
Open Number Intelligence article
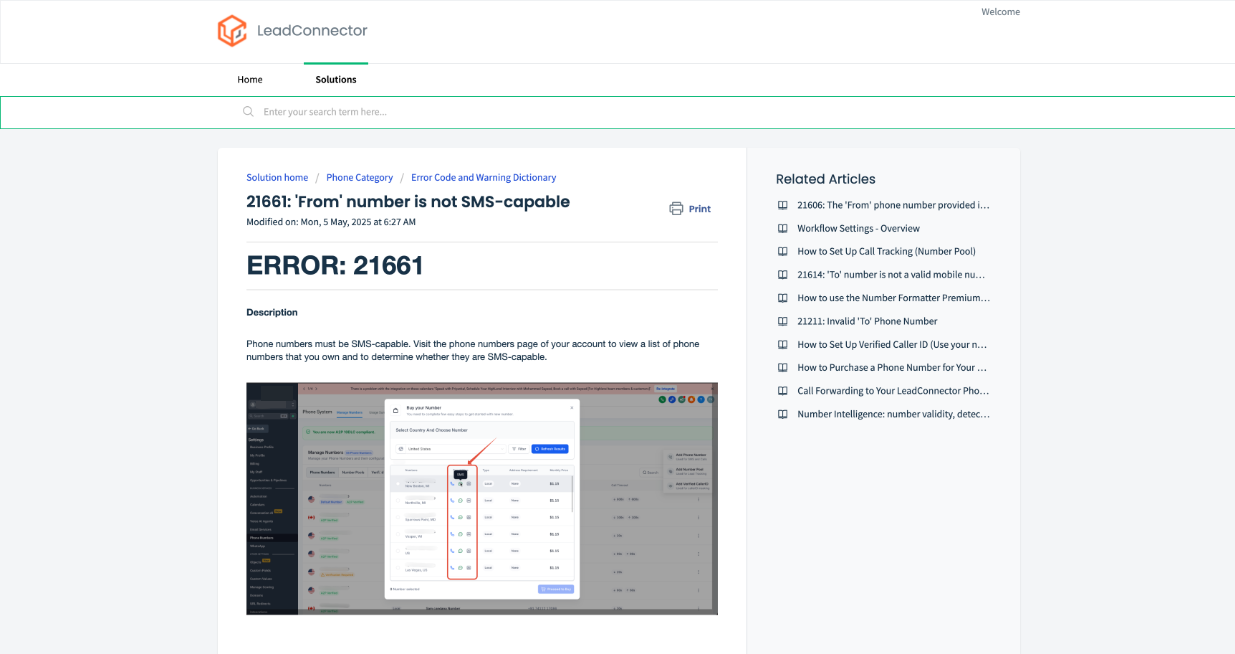(893, 414)
